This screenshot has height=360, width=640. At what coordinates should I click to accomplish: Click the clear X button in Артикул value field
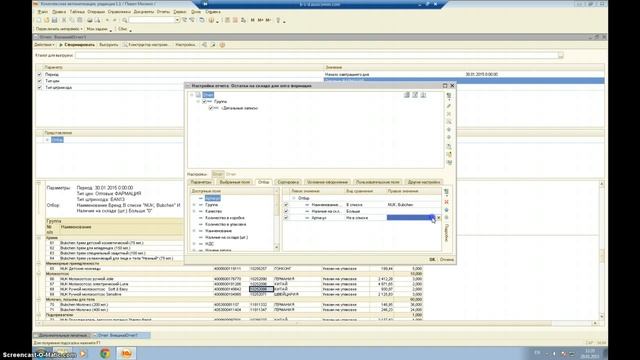click(439, 218)
